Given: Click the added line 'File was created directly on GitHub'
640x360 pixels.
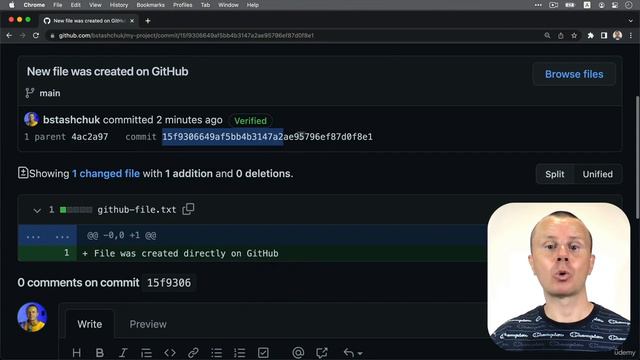Looking at the screenshot, I should 186,253.
